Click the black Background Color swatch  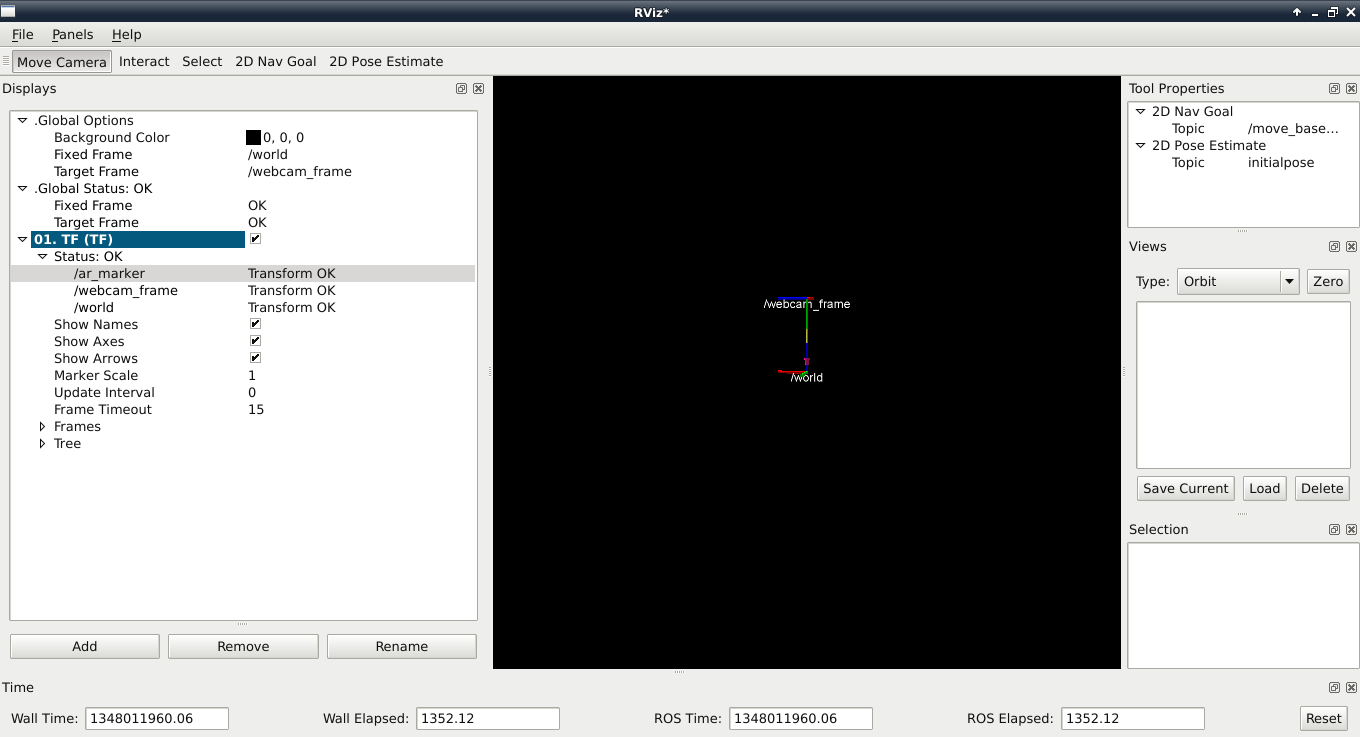click(253, 138)
